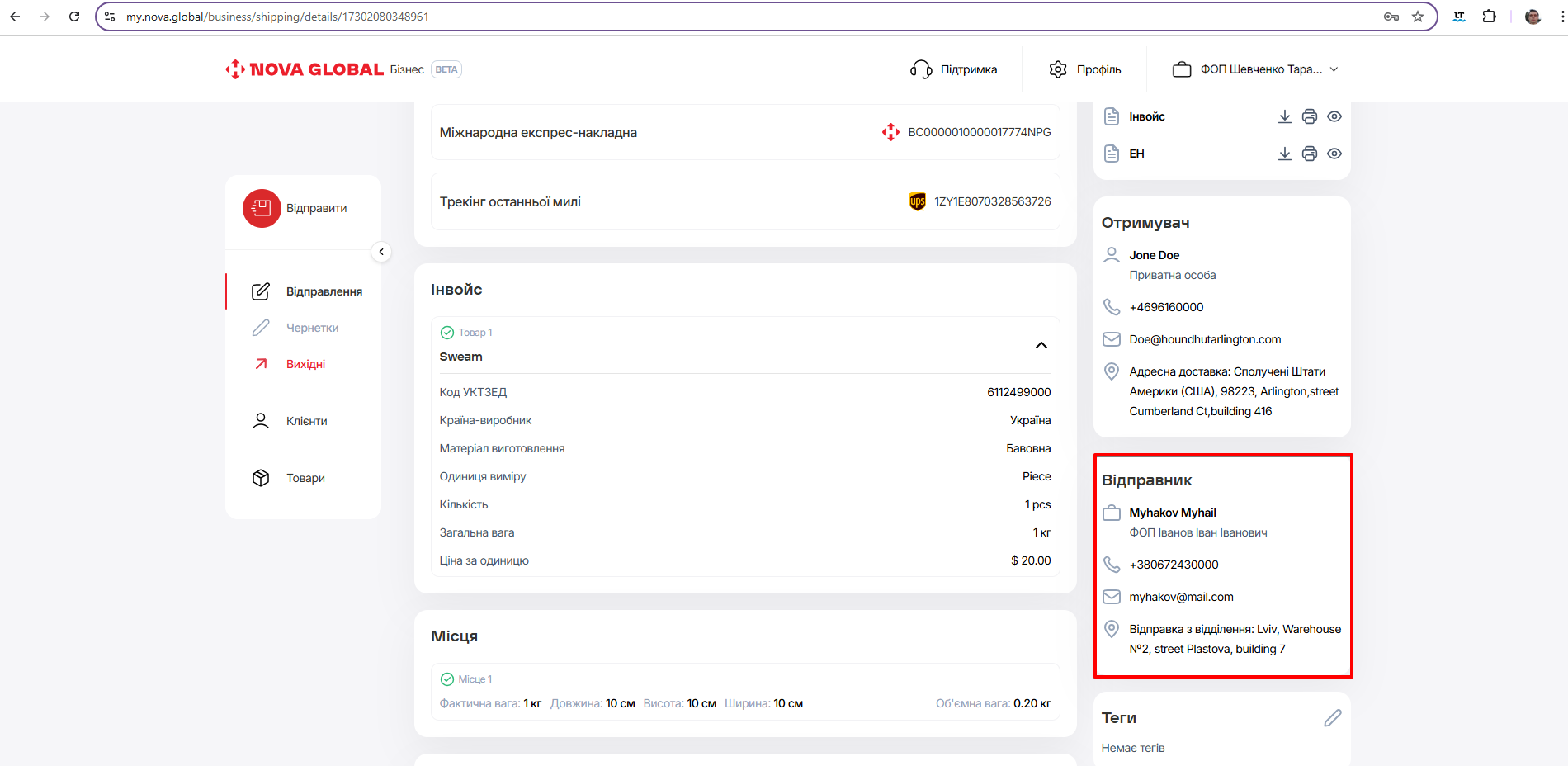The width and height of the screenshot is (1568, 766).
Task: Open Профіль settings
Action: click(x=1085, y=69)
